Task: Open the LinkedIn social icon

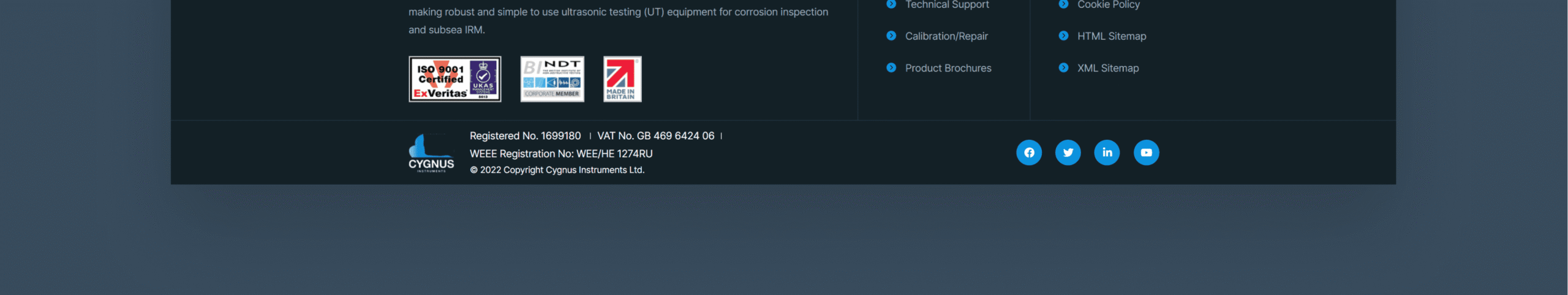Action: click(1107, 153)
